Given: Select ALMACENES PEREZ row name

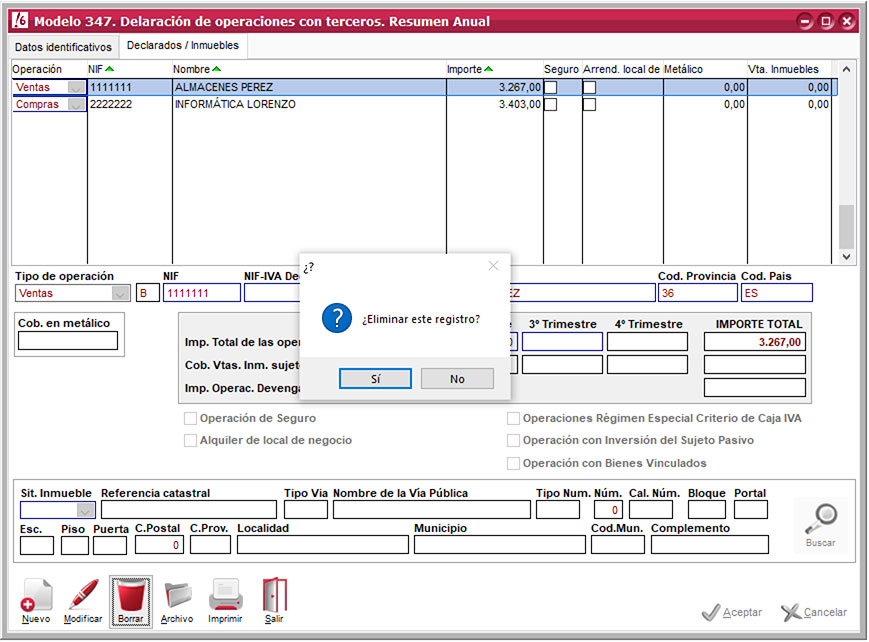Looking at the screenshot, I should [224, 87].
